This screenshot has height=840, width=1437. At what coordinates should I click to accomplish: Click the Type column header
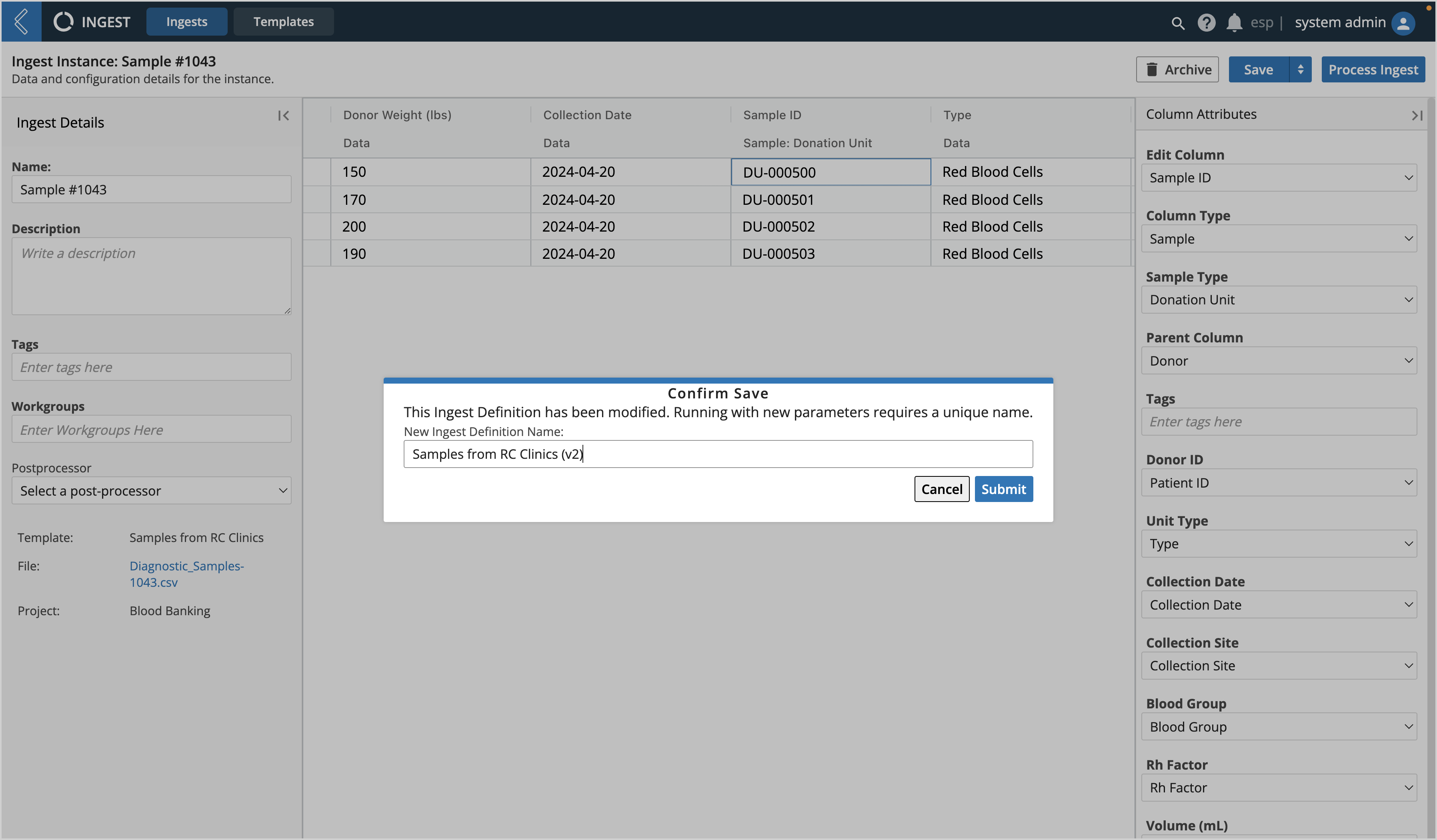pyautogui.click(x=957, y=115)
